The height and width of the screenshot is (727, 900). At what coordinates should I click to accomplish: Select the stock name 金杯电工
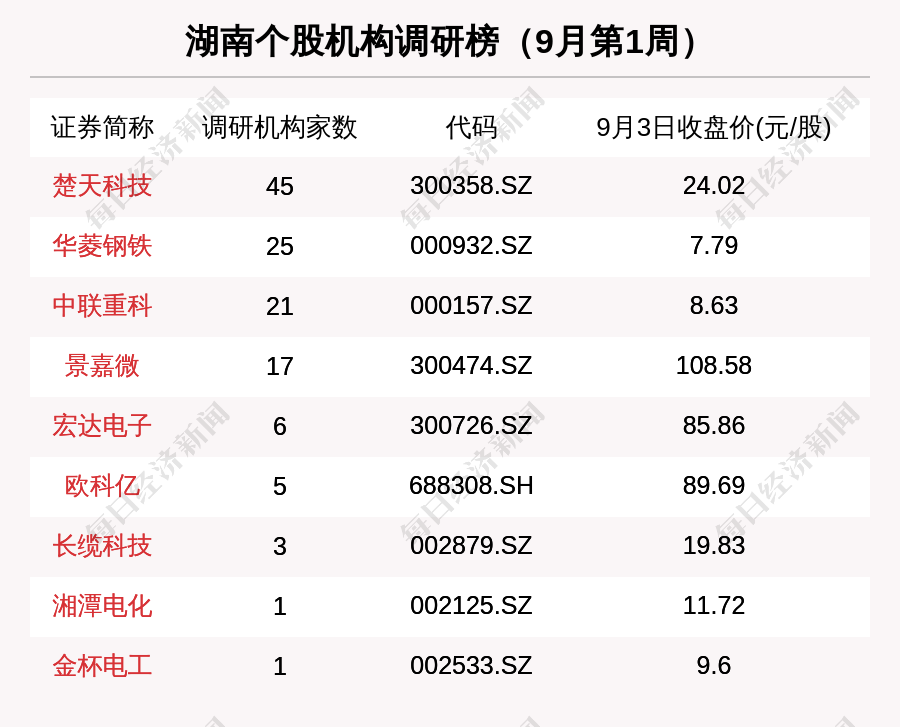[102, 666]
